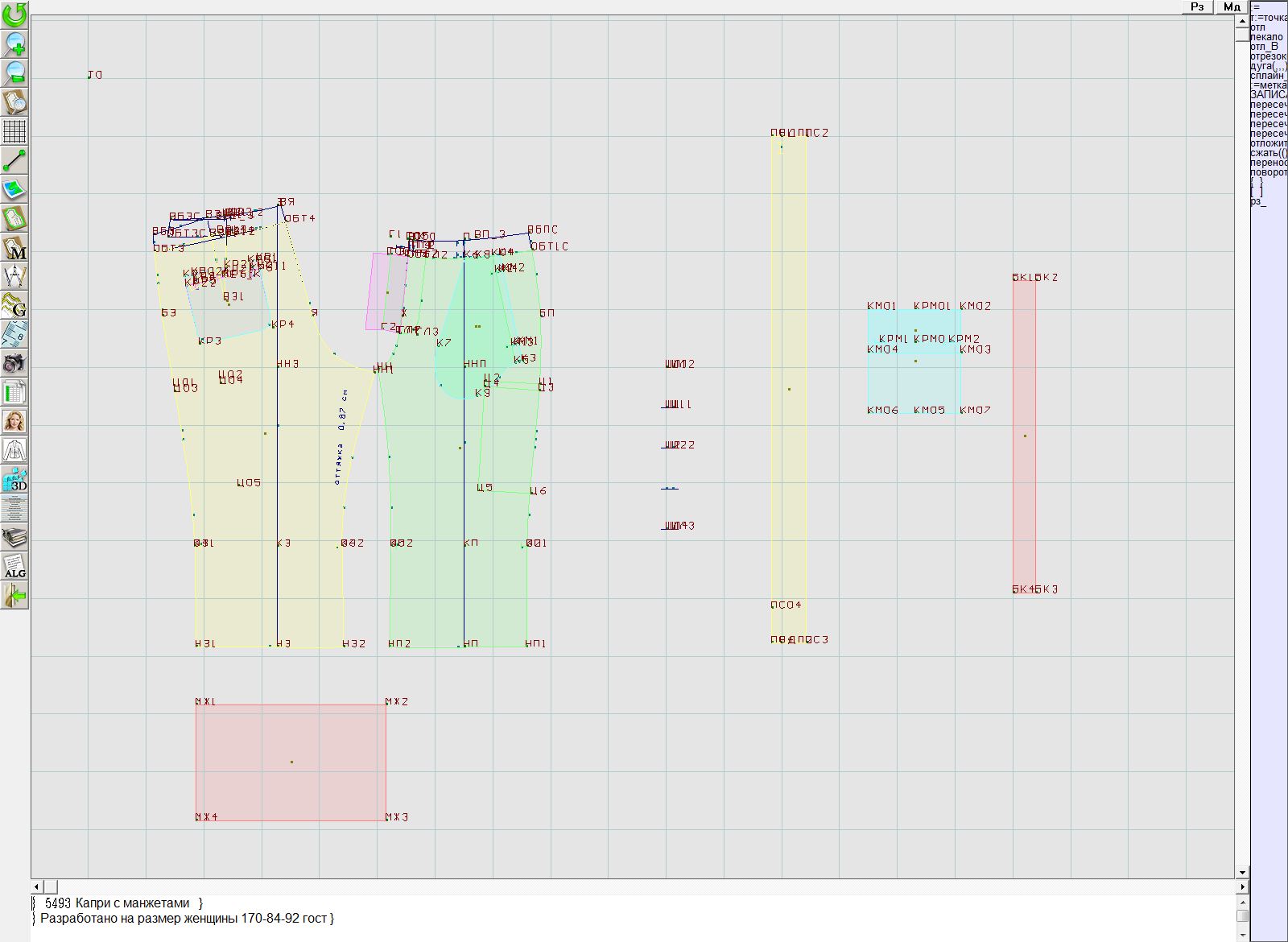This screenshot has height=942, width=1288.
Task: Click the canvas vertical scrollbar down arrow
Action: pyautogui.click(x=1242, y=872)
